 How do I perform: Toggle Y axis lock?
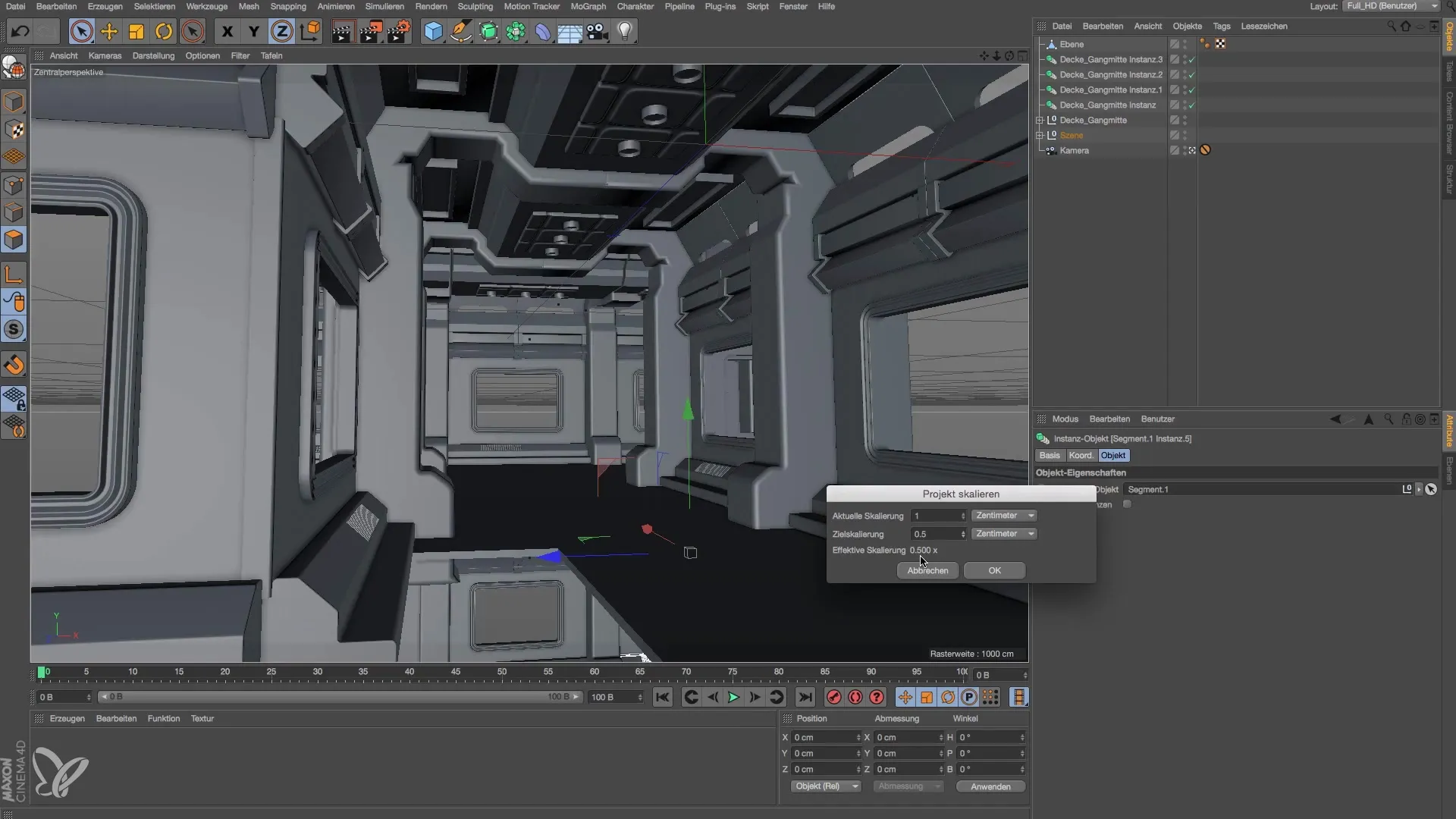(x=254, y=31)
